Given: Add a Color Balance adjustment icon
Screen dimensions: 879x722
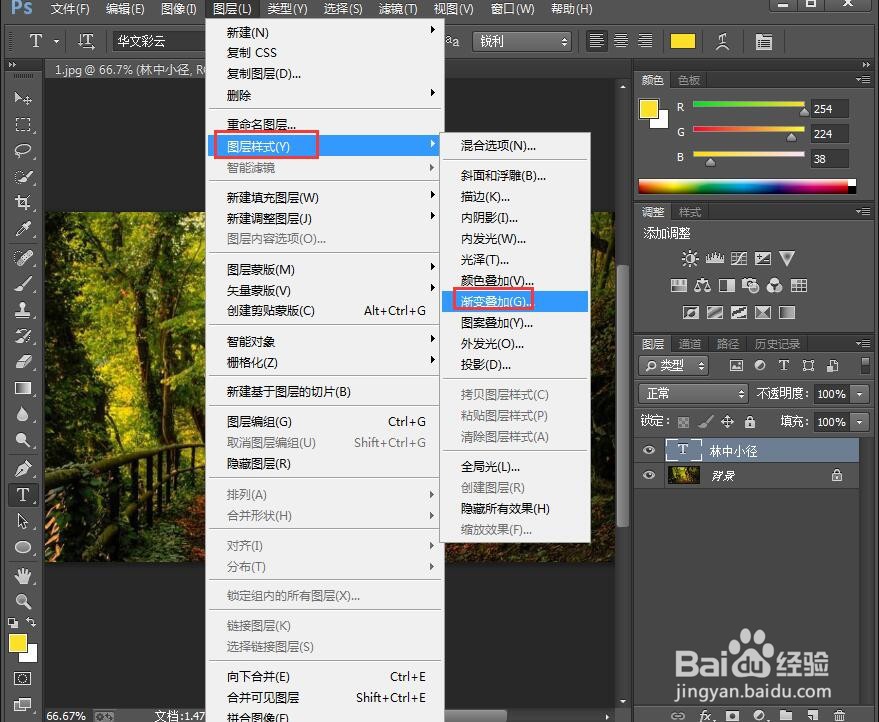Looking at the screenshot, I should point(702,286).
